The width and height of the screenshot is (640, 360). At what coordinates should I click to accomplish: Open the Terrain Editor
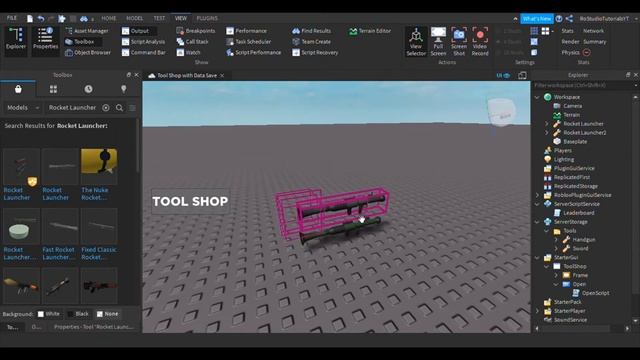tap(370, 31)
